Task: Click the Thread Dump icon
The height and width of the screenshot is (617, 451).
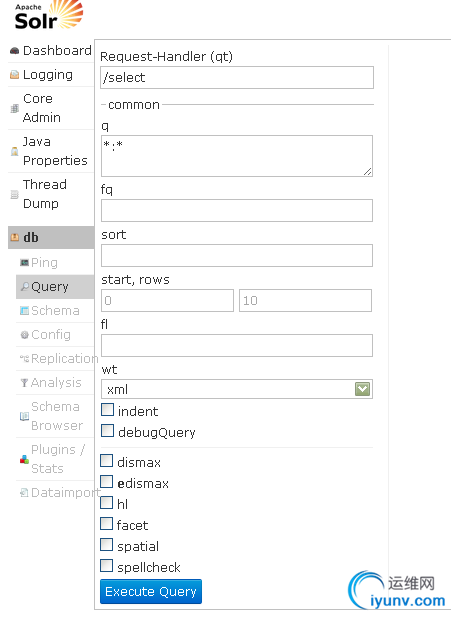Action: pos(15,194)
